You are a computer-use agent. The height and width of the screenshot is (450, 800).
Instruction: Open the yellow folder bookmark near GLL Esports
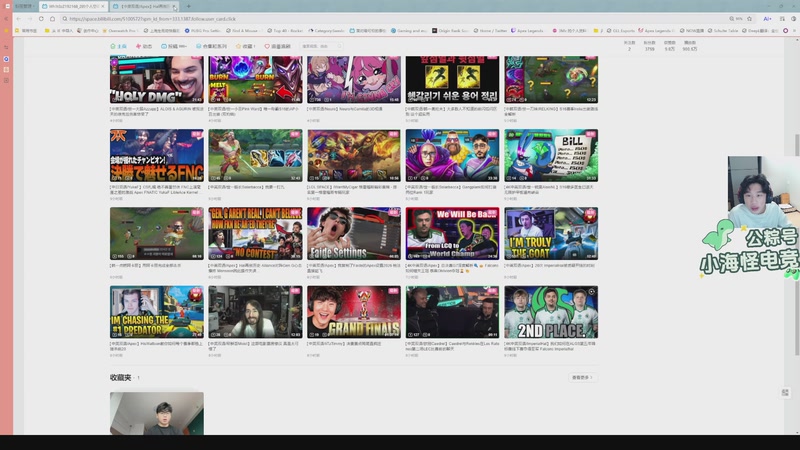pos(597,31)
